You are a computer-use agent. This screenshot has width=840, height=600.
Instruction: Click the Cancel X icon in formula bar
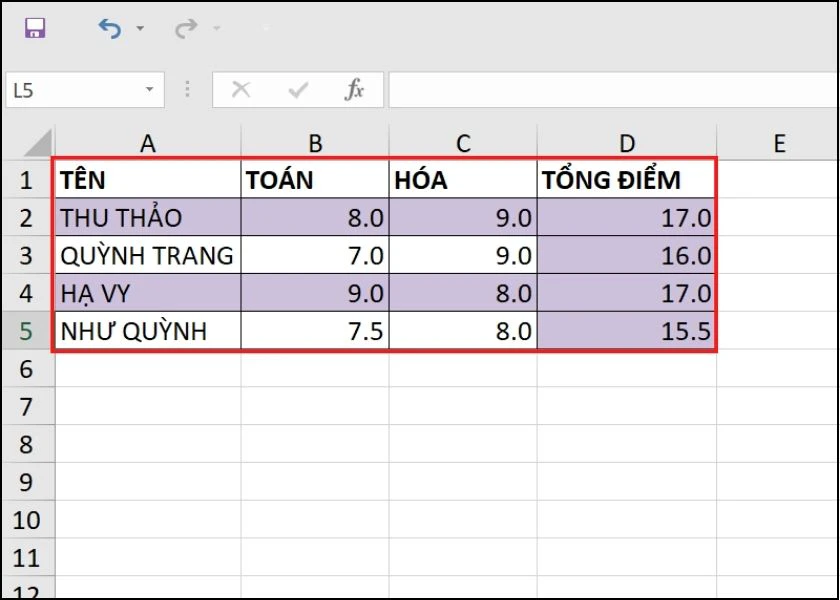[241, 90]
